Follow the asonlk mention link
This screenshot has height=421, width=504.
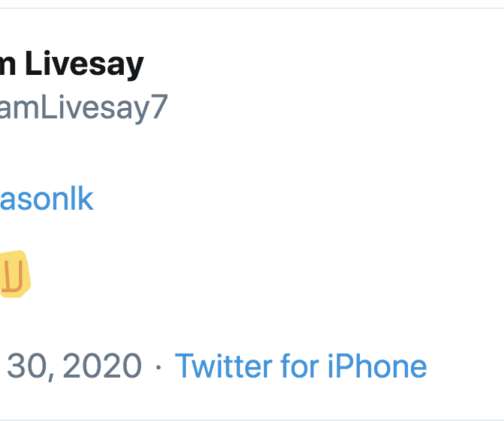click(x=46, y=199)
